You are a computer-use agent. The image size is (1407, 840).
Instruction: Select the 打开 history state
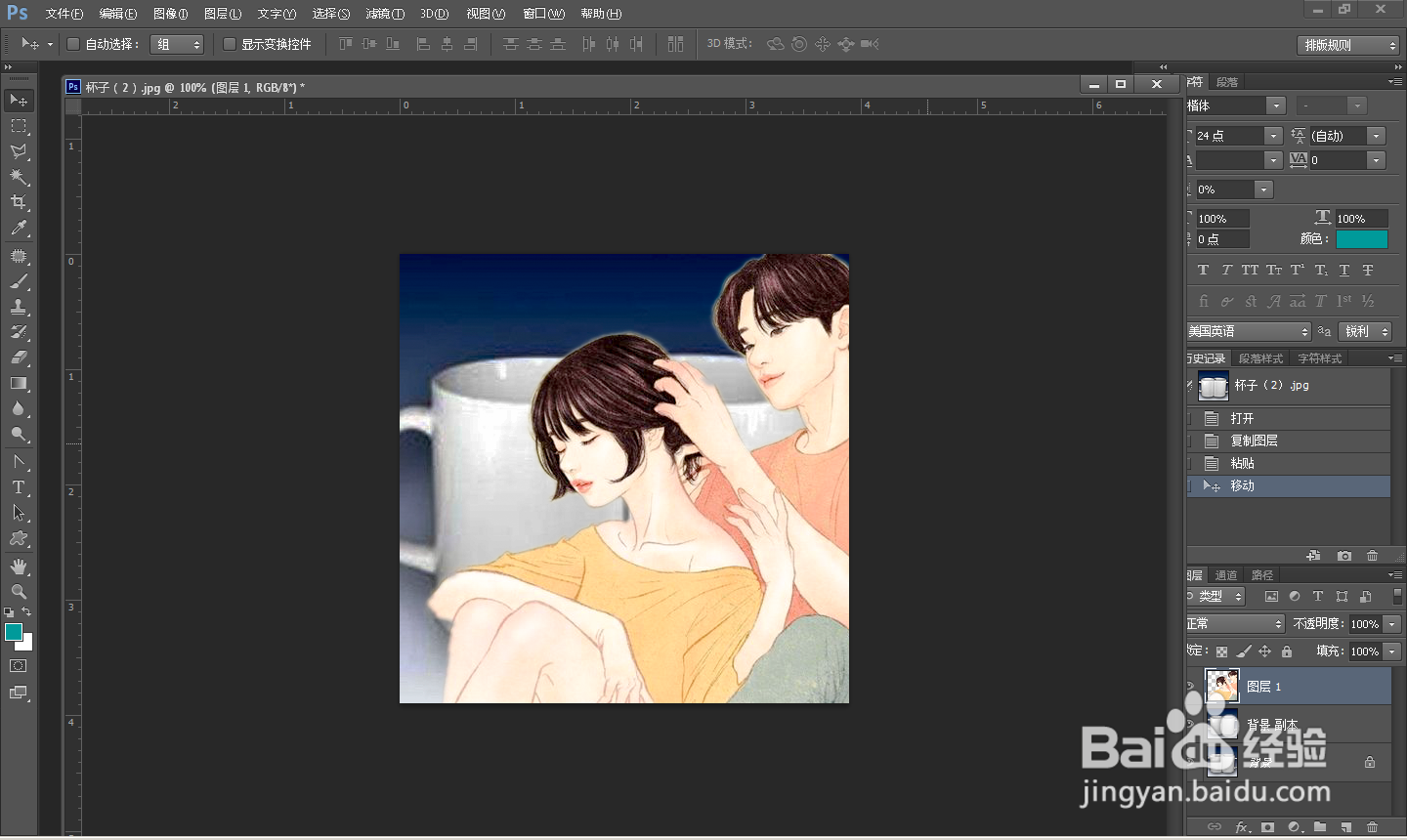[x=1288, y=418]
